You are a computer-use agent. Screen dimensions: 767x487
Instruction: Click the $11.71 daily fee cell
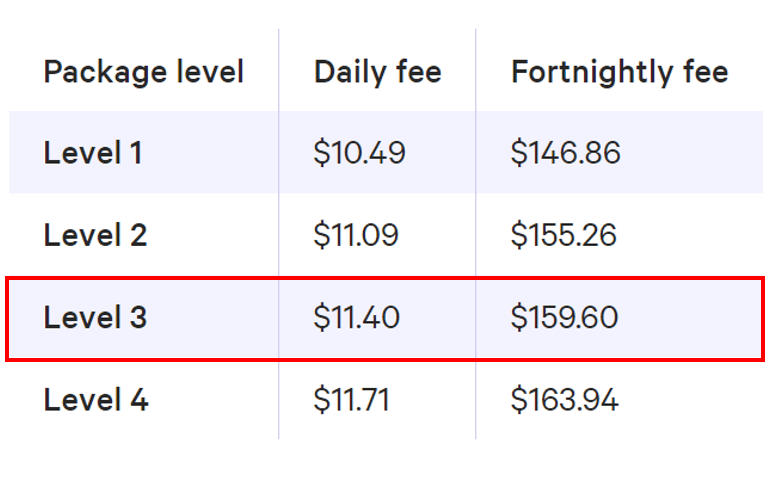pos(351,399)
